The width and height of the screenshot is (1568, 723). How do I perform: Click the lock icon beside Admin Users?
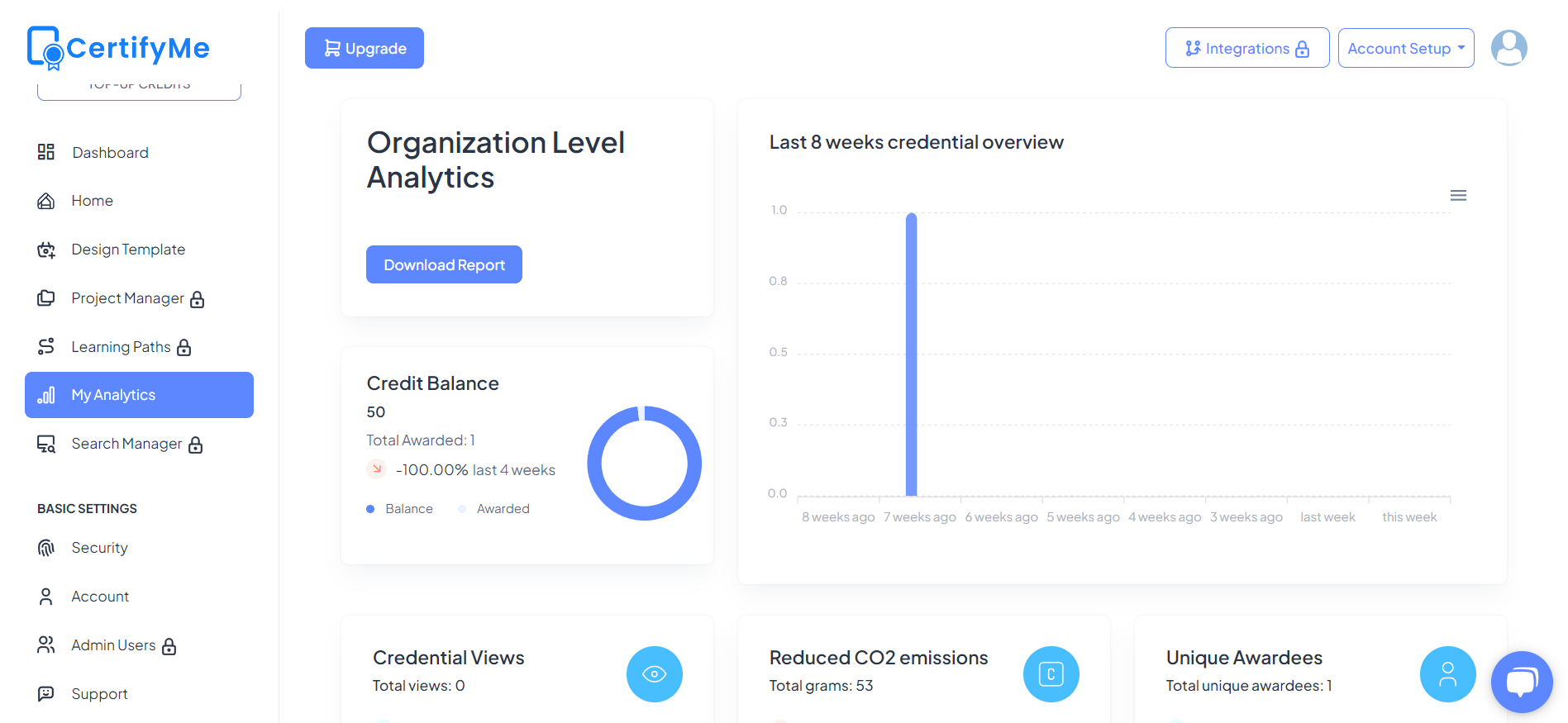[x=169, y=646]
